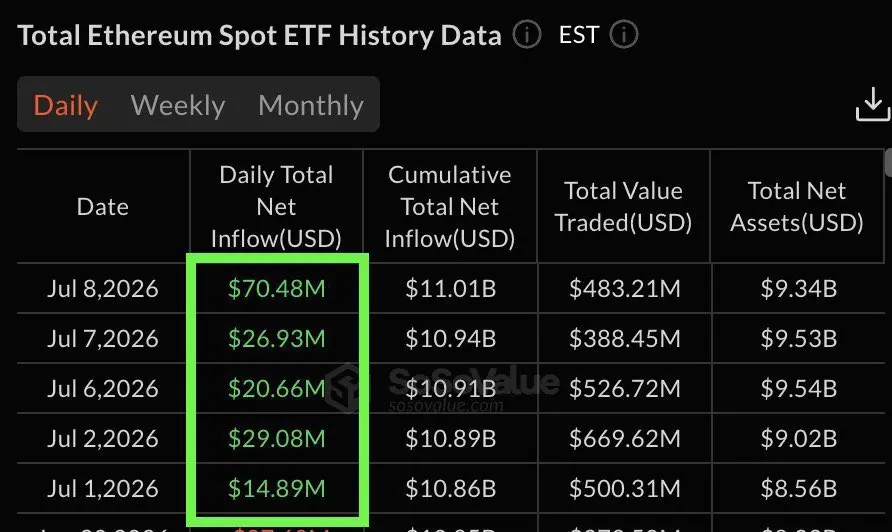Select the Daily tab
The width and height of the screenshot is (892, 532).
tap(65, 105)
